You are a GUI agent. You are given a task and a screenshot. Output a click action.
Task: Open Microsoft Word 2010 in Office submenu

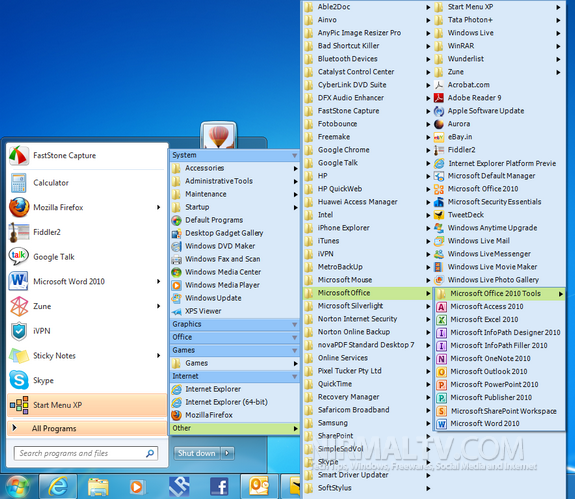(x=499, y=423)
